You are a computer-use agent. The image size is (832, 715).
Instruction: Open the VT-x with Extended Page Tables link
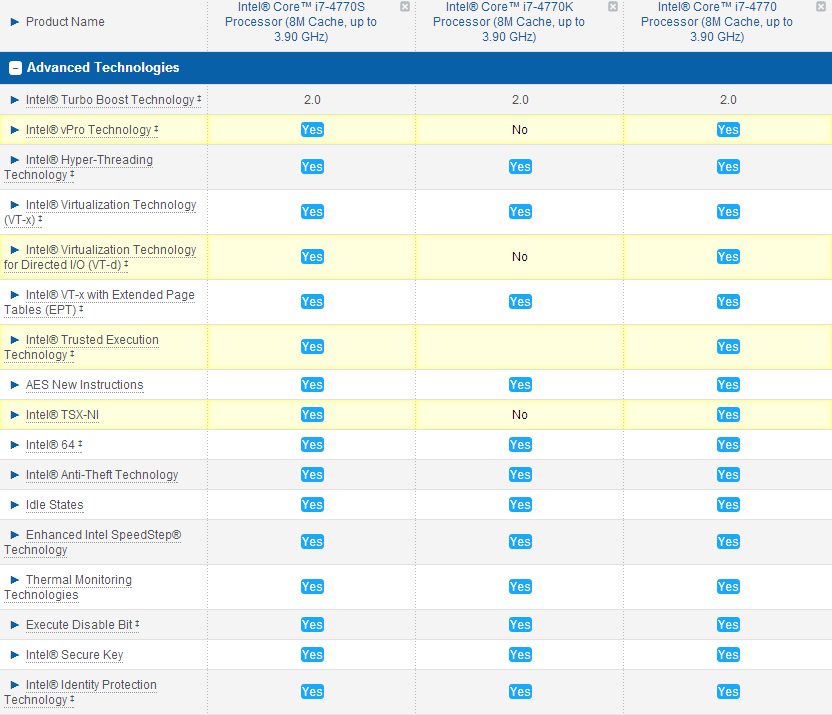pos(100,302)
